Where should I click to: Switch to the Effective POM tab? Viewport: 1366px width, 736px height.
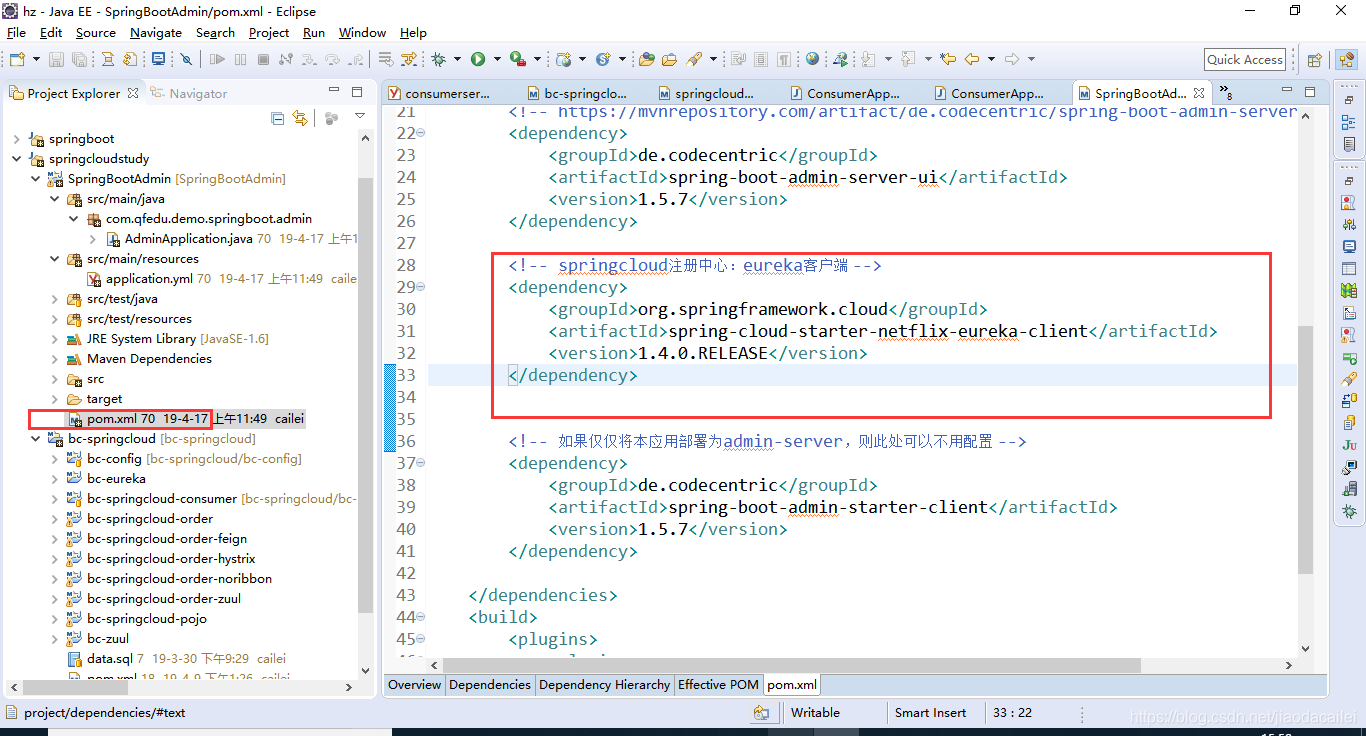click(x=718, y=685)
